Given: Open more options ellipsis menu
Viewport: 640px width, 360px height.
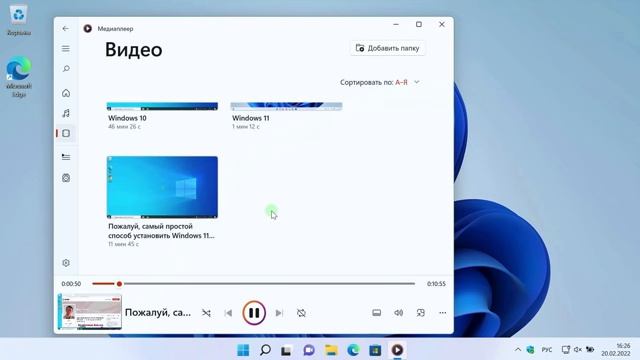Looking at the screenshot, I should tap(442, 313).
